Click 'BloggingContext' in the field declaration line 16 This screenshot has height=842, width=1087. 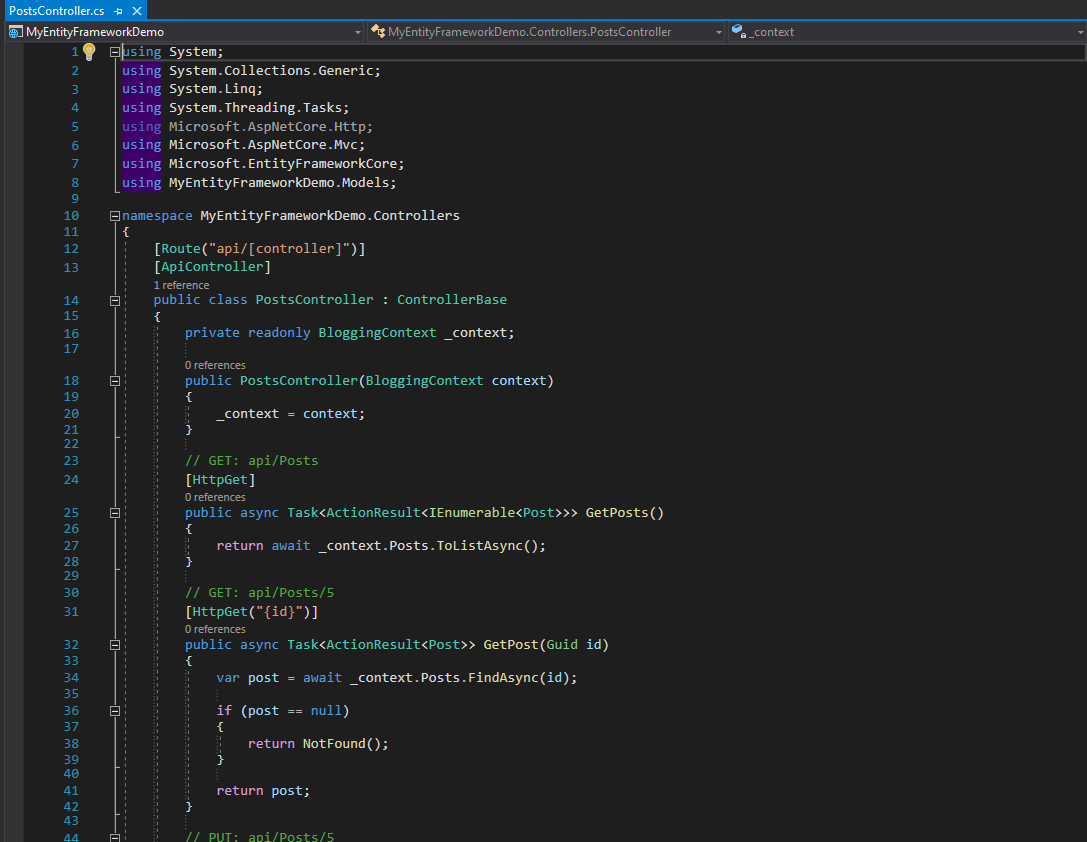click(x=377, y=333)
